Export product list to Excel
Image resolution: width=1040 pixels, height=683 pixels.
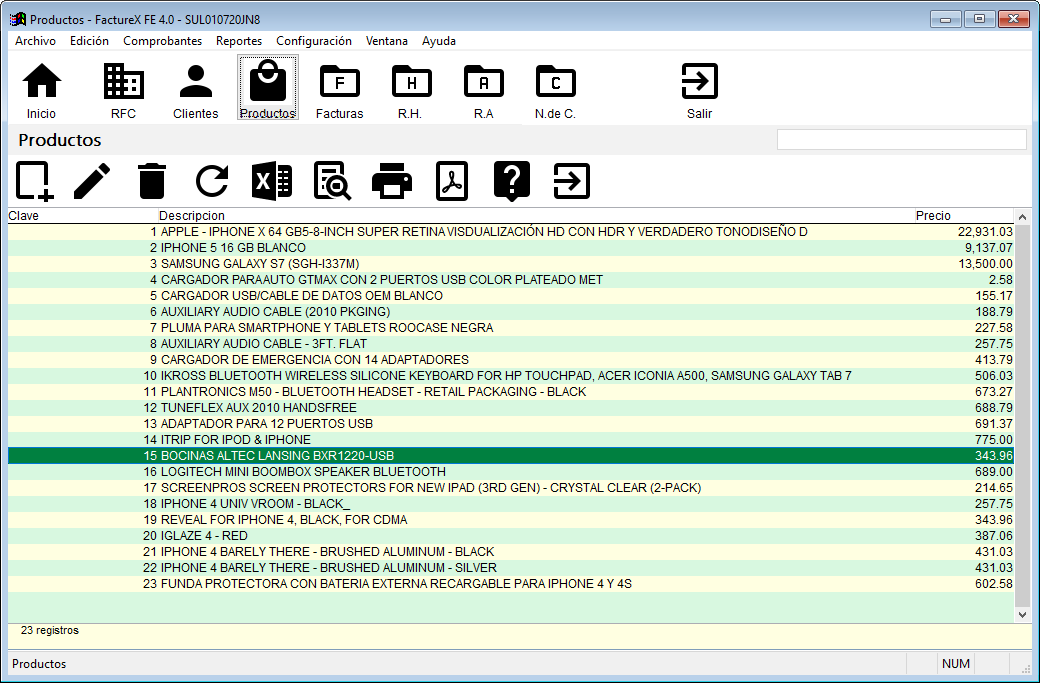click(271, 181)
